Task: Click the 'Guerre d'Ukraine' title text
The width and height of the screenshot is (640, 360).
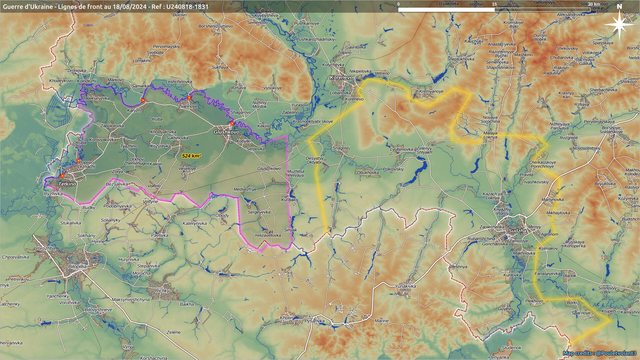Action: click(27, 7)
